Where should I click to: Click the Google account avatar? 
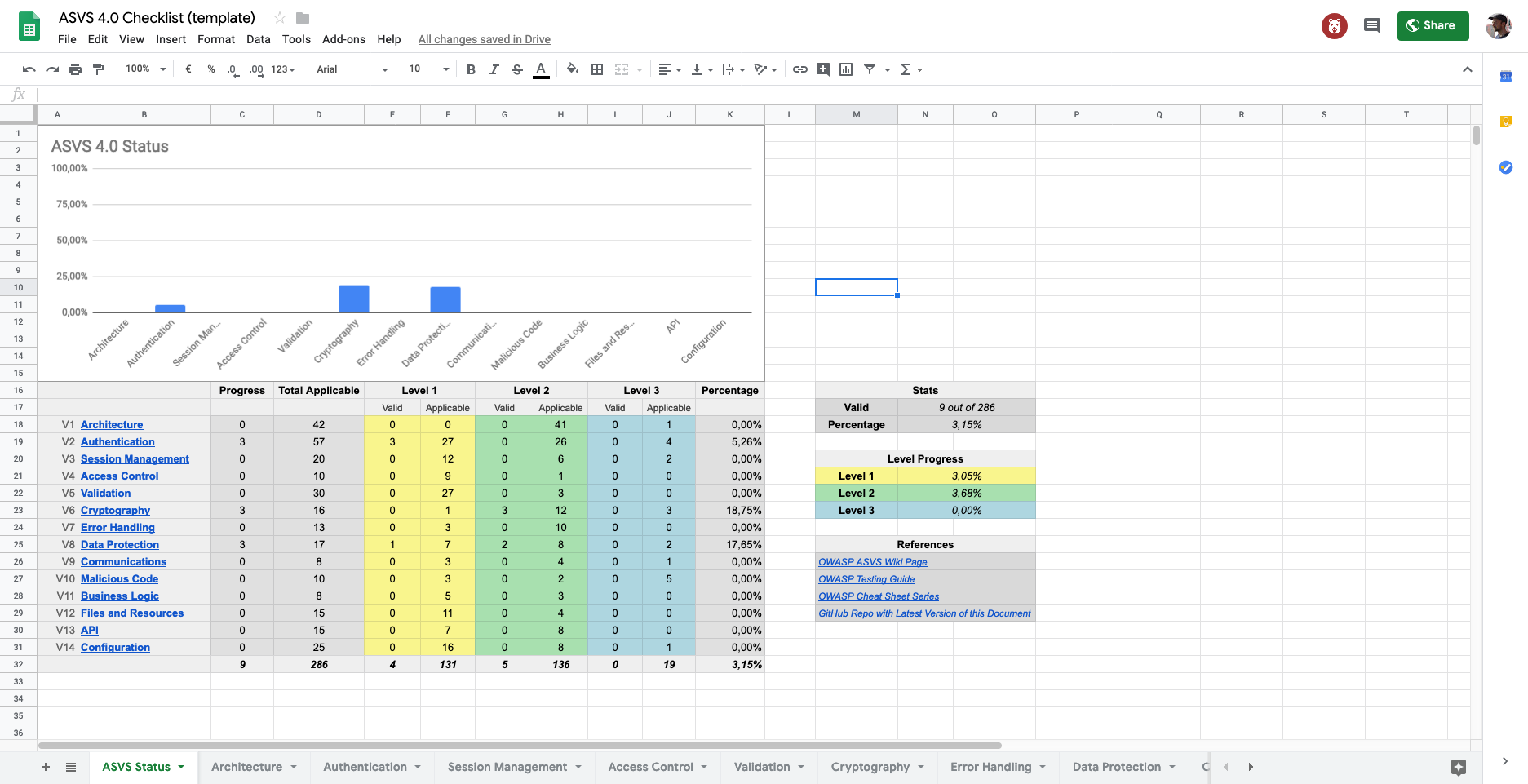(x=1498, y=26)
